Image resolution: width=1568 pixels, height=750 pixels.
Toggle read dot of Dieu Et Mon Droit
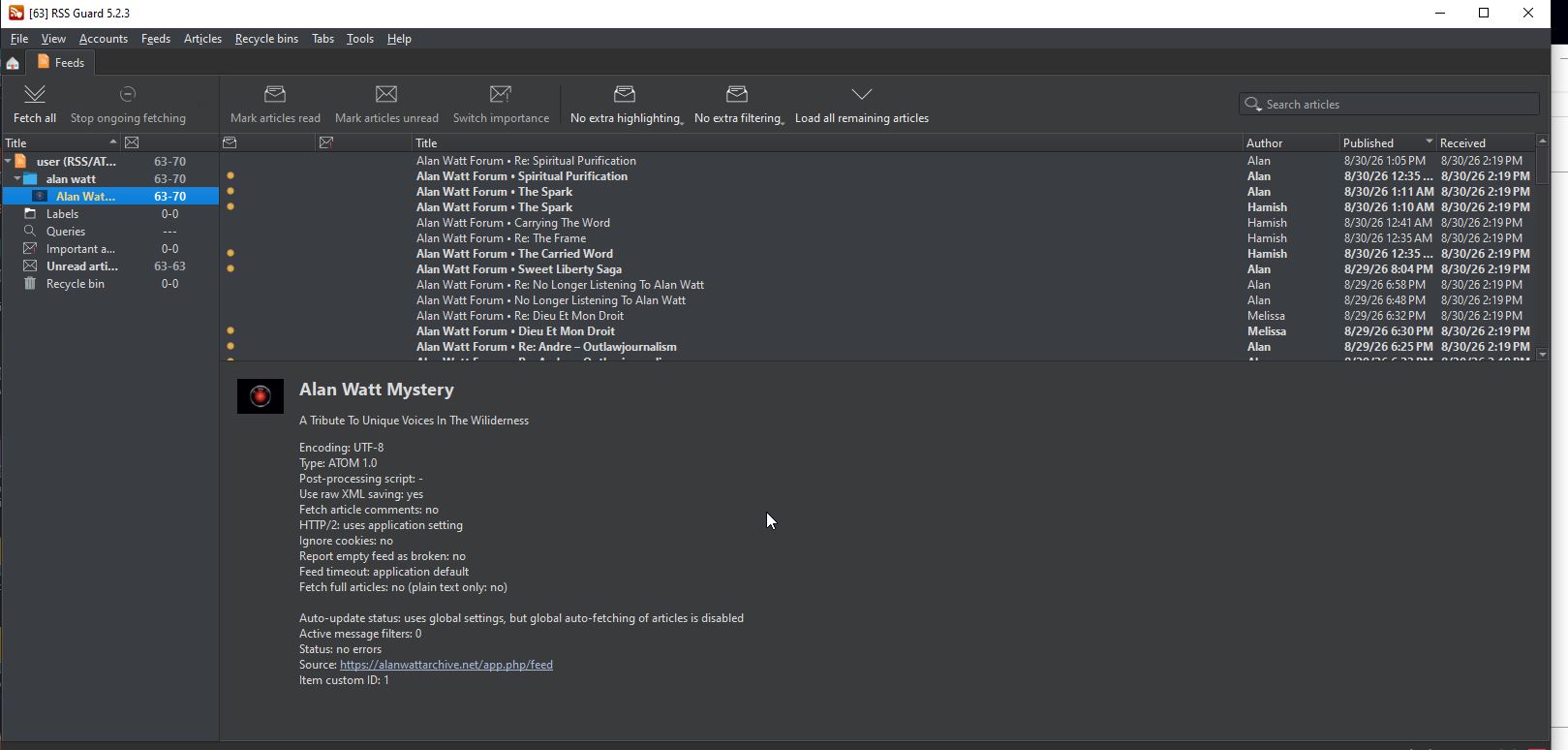click(x=231, y=331)
